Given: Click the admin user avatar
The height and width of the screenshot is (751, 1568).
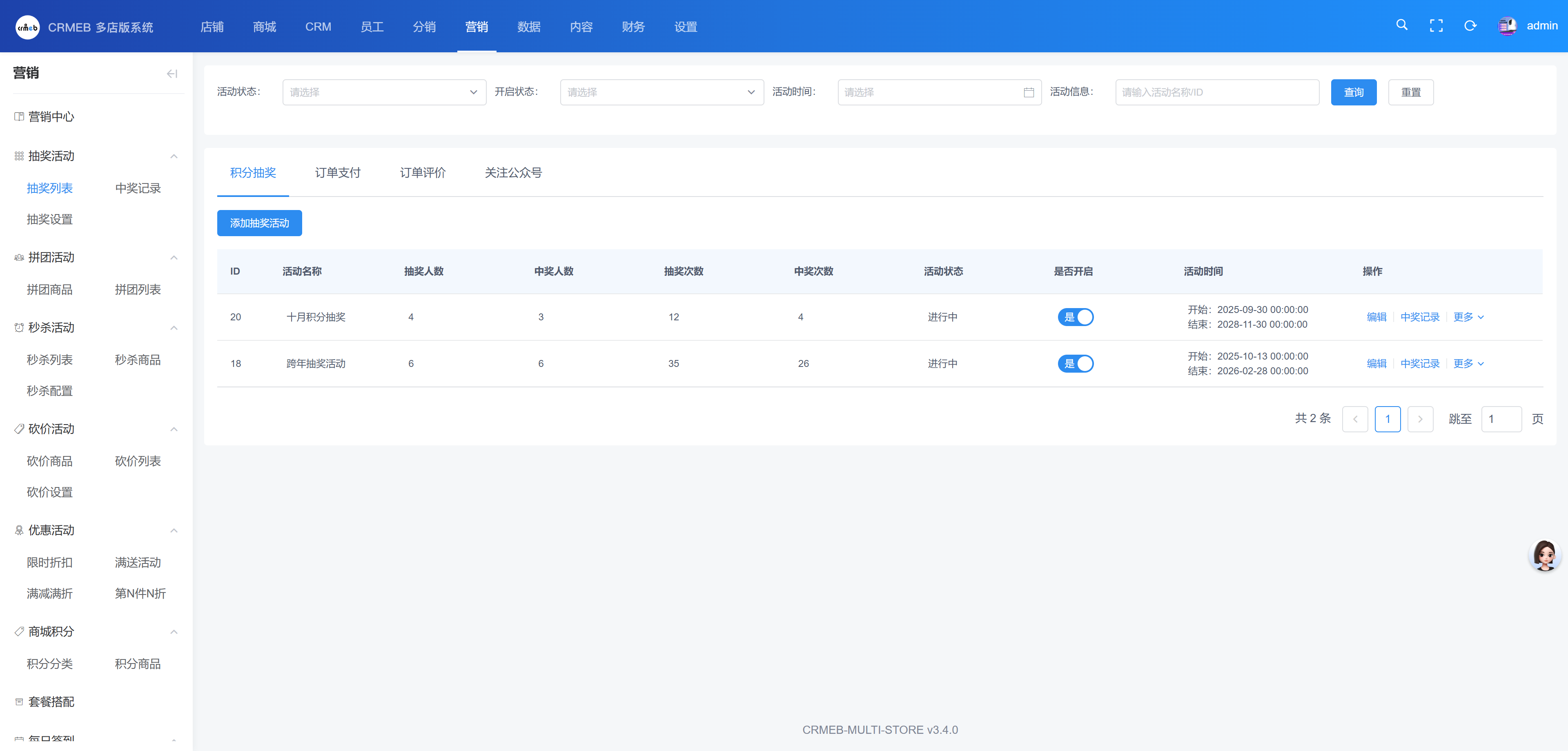Looking at the screenshot, I should coord(1507,26).
